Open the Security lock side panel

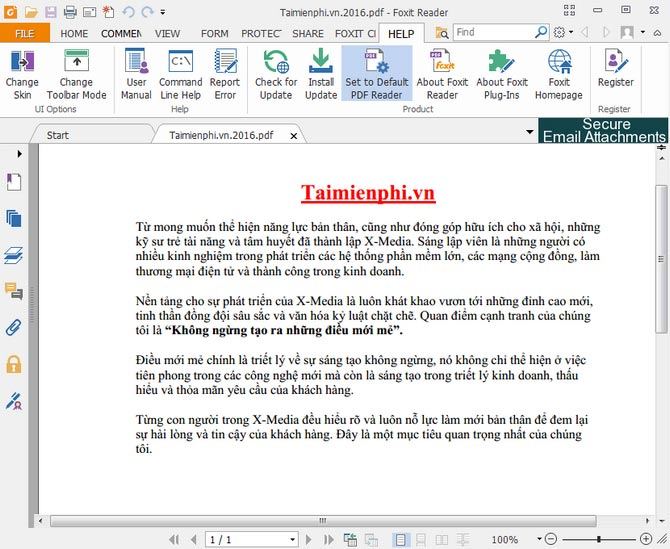(14, 364)
